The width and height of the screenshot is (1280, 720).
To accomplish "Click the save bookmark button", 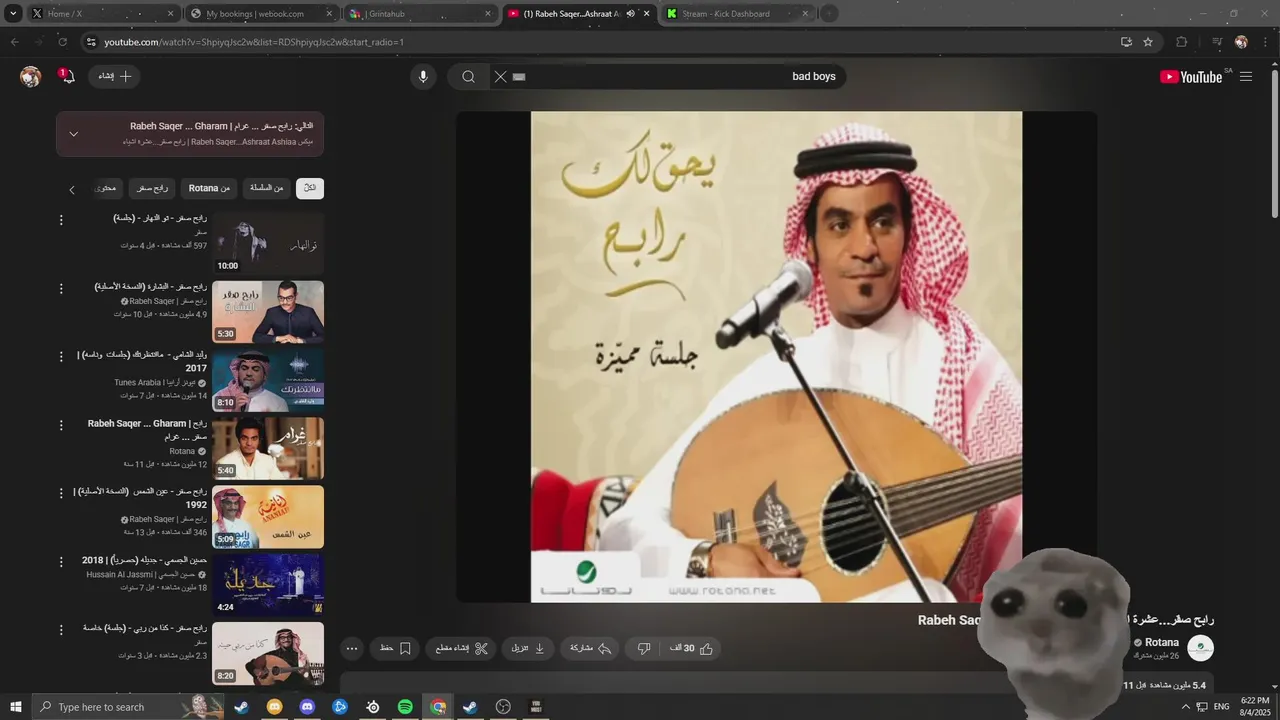I will click(395, 648).
